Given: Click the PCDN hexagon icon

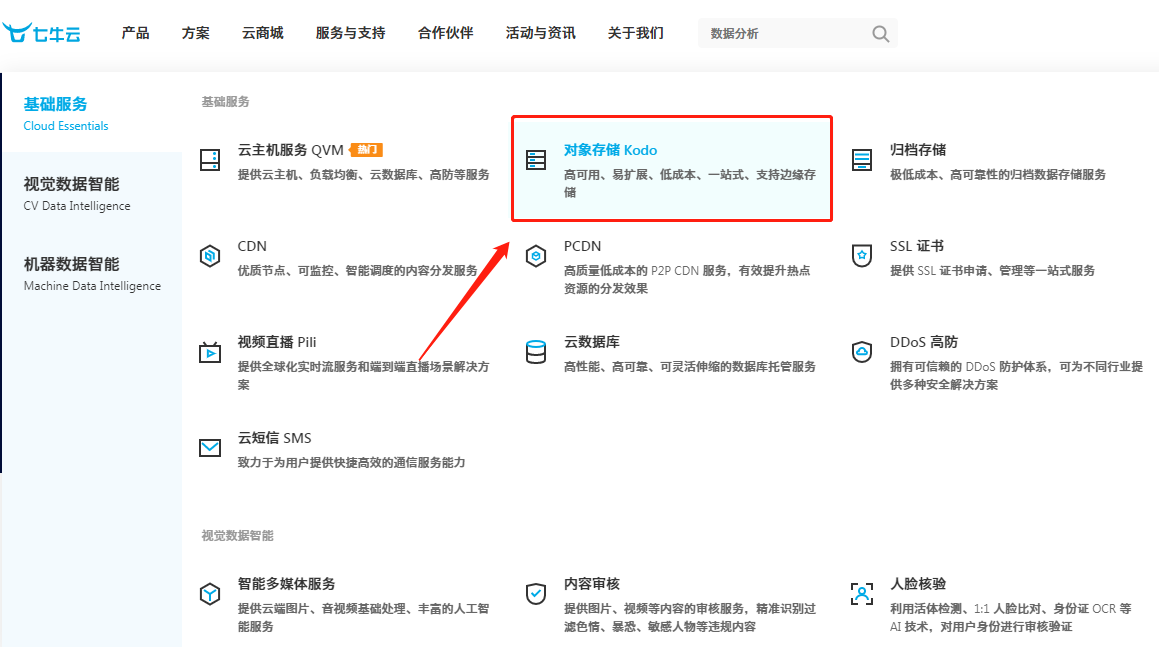Looking at the screenshot, I should pyautogui.click(x=536, y=256).
